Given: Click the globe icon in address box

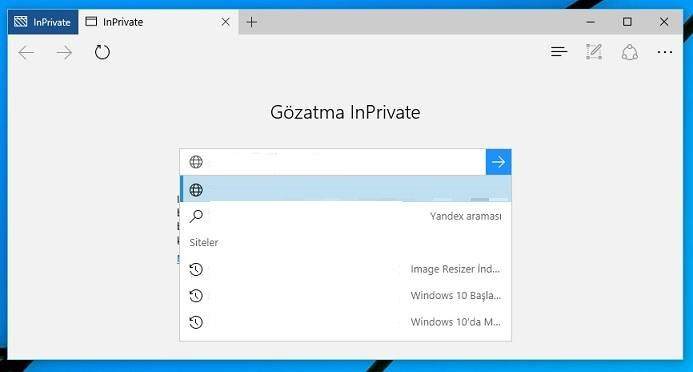Looking at the screenshot, I should (x=196, y=162).
